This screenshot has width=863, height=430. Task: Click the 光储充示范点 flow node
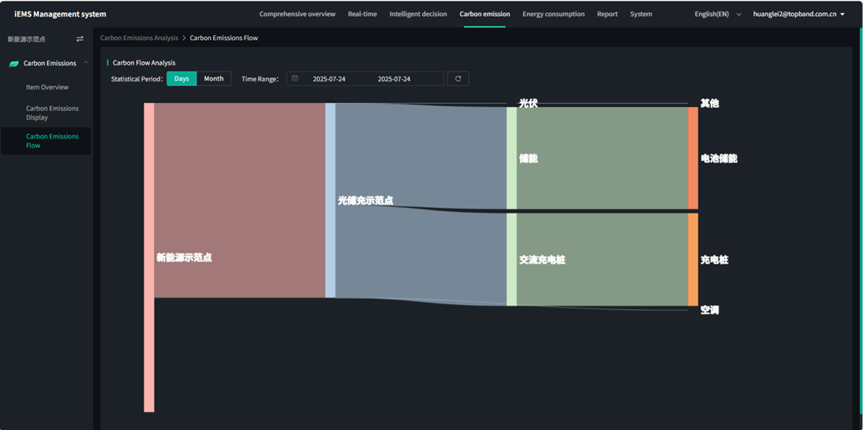(330, 200)
